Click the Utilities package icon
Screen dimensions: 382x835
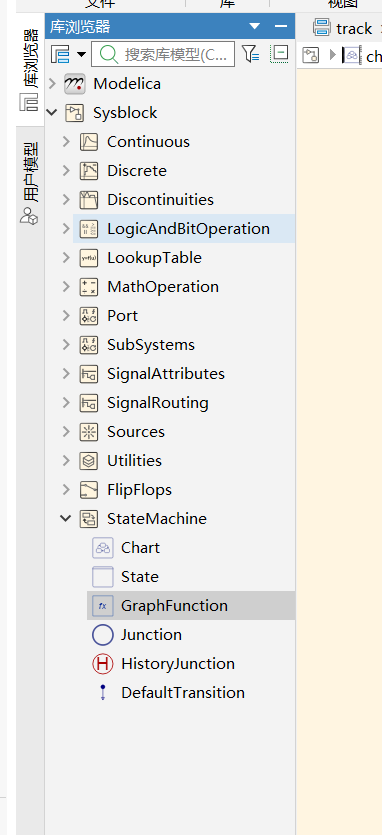click(x=89, y=461)
